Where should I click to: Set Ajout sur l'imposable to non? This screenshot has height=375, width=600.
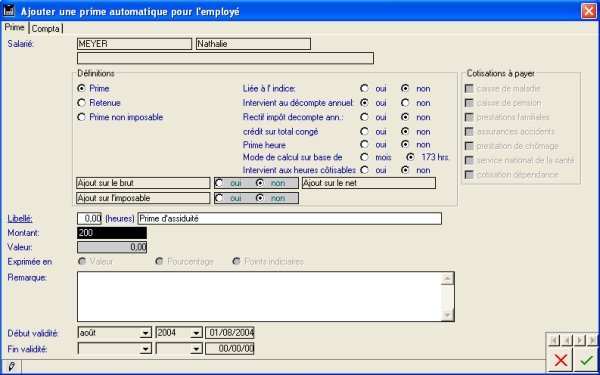click(261, 198)
